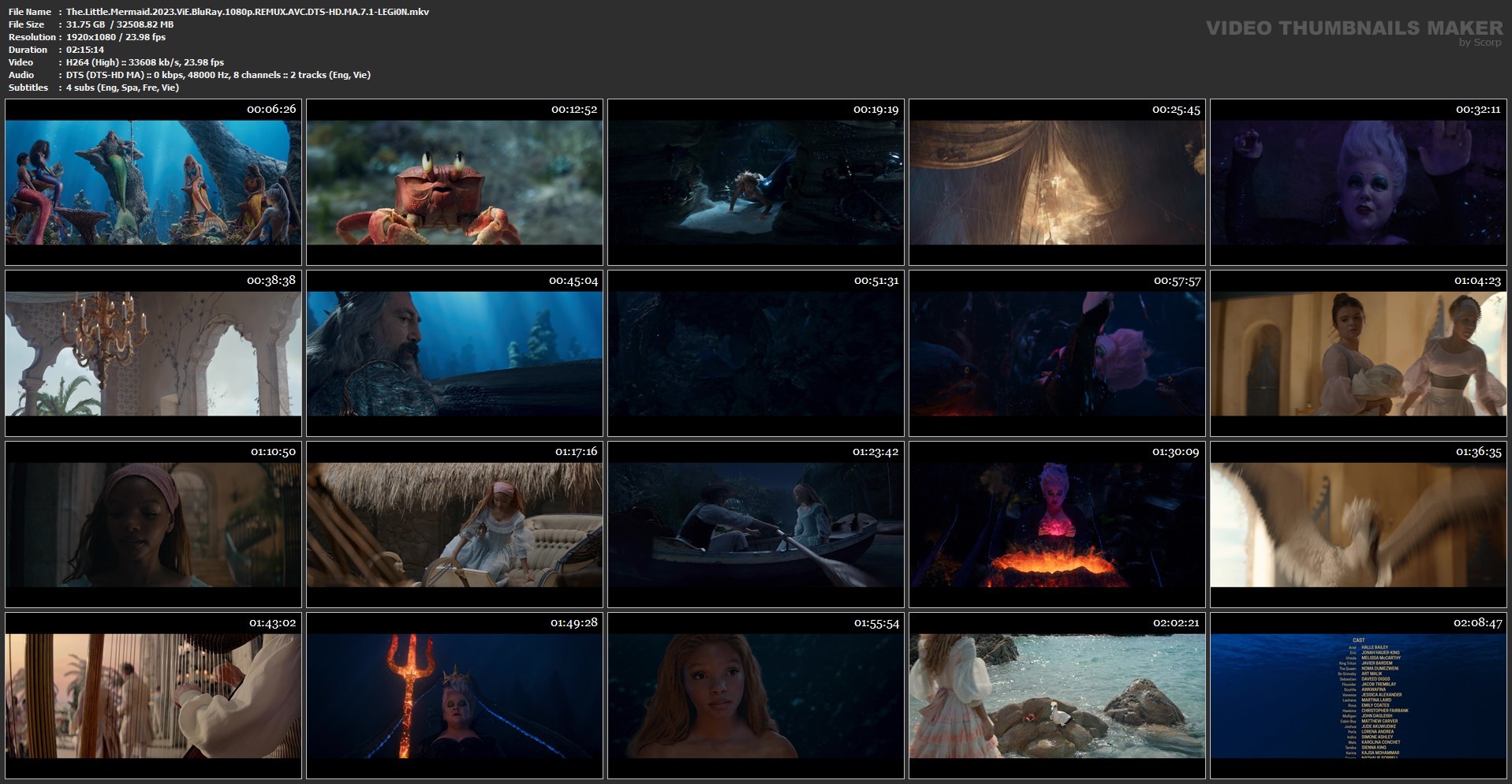Click the subtitles value 4 subs
This screenshot has width=1512, height=784.
click(122, 88)
